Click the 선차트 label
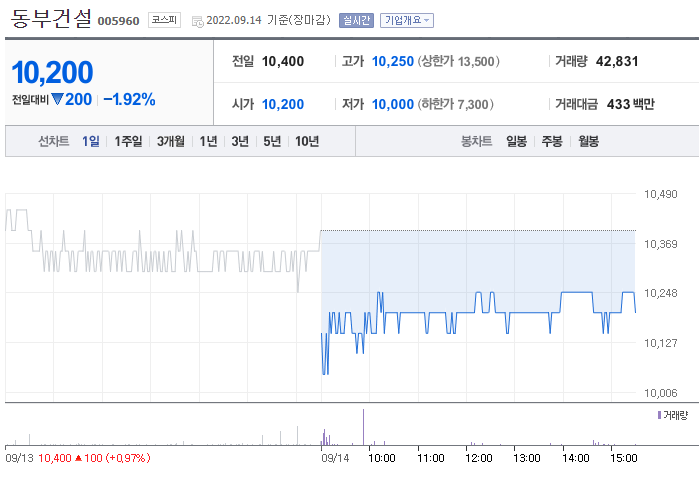Viewport: 699px width, 478px height. click(53, 141)
